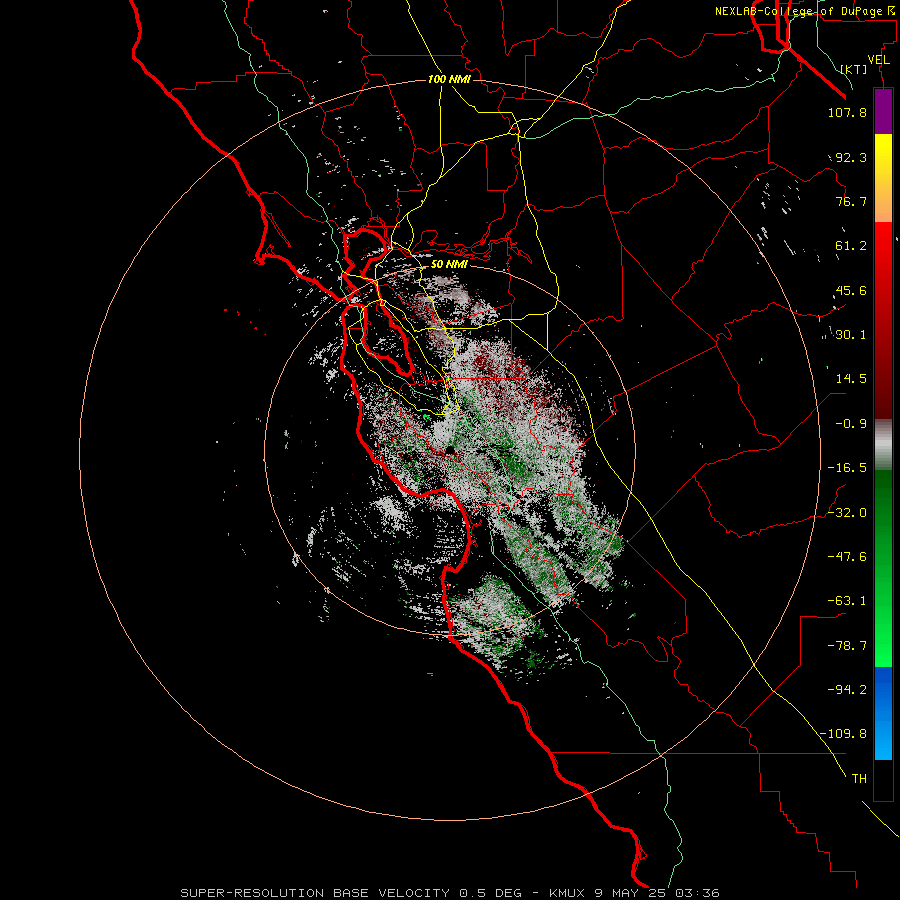Click the 107.8 velocity scale value

[x=847, y=112]
